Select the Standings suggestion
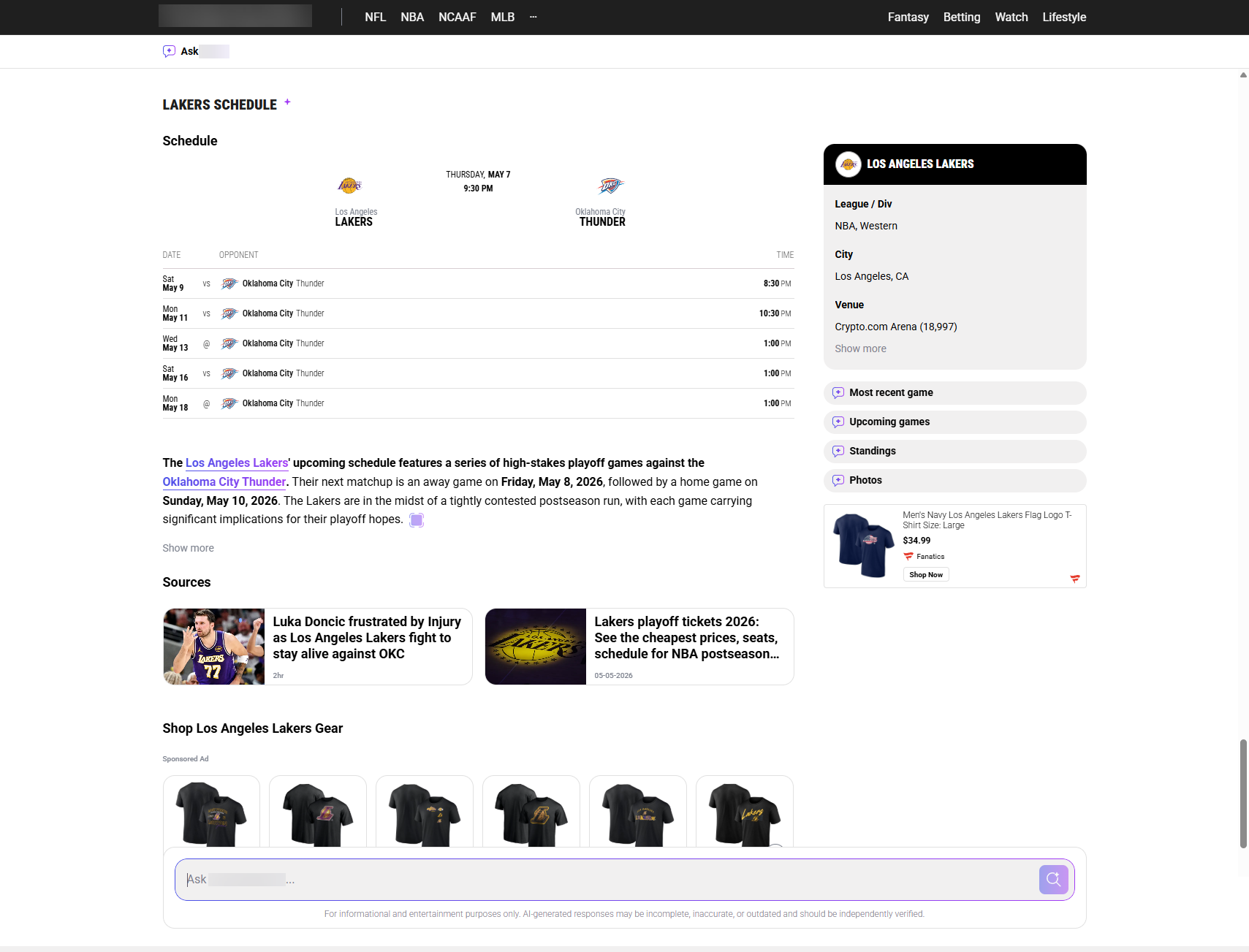 (954, 451)
